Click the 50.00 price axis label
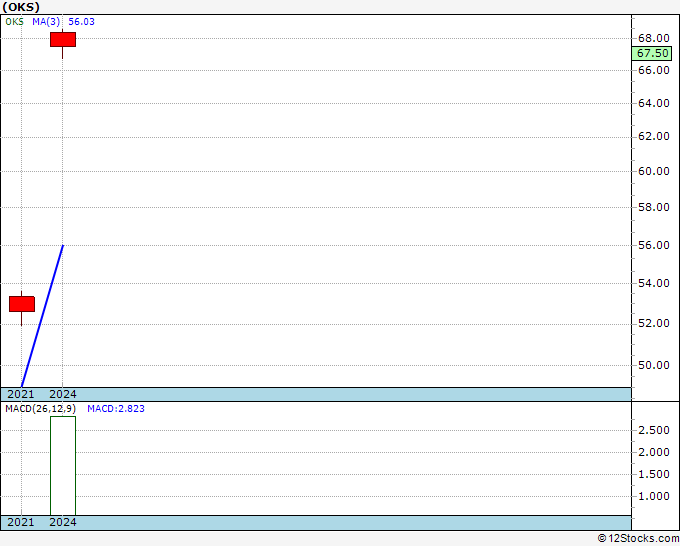 [654, 365]
